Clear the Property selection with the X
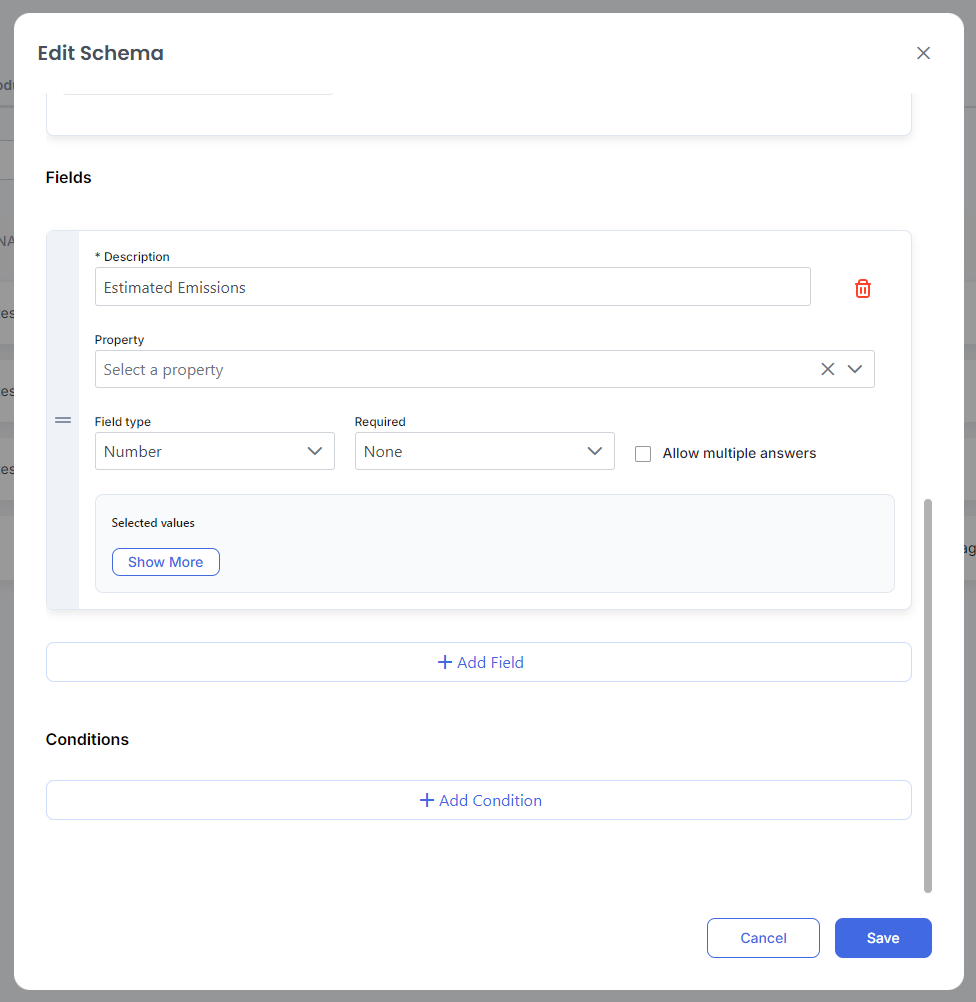This screenshot has height=1002, width=976. tap(827, 369)
